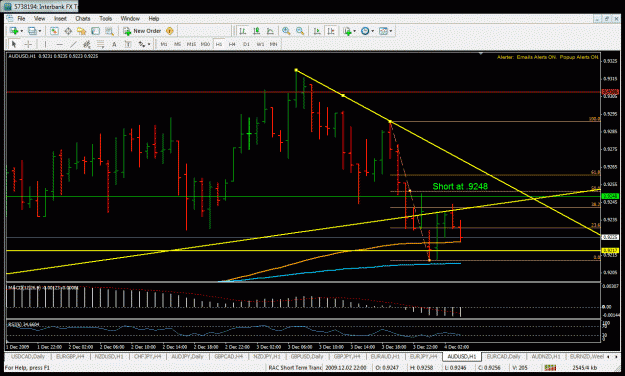Click the Zoom In magnifier
Viewport: 625px width, 376px height.
[286, 31]
